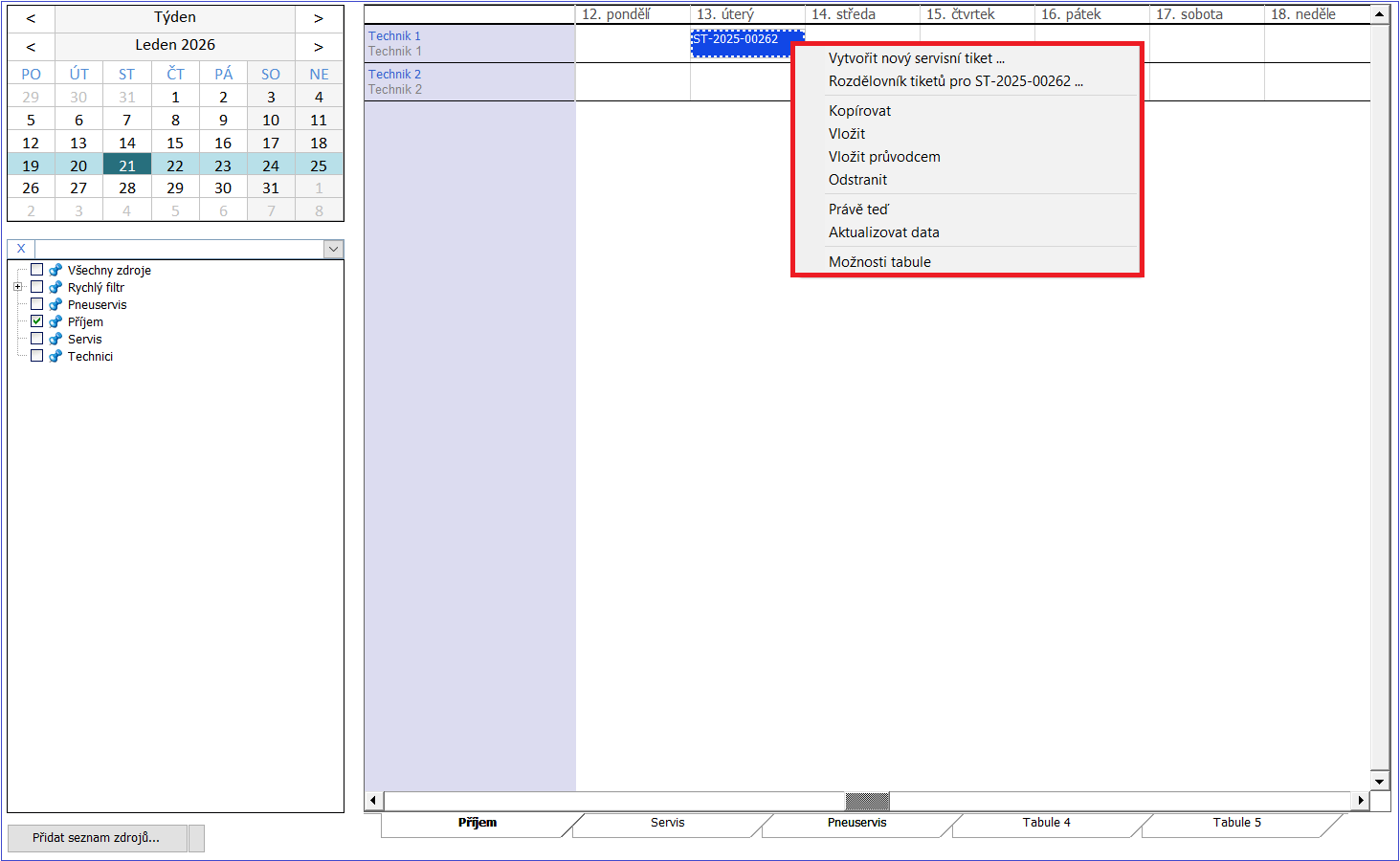Check the Technici resource checkbox

point(37,356)
